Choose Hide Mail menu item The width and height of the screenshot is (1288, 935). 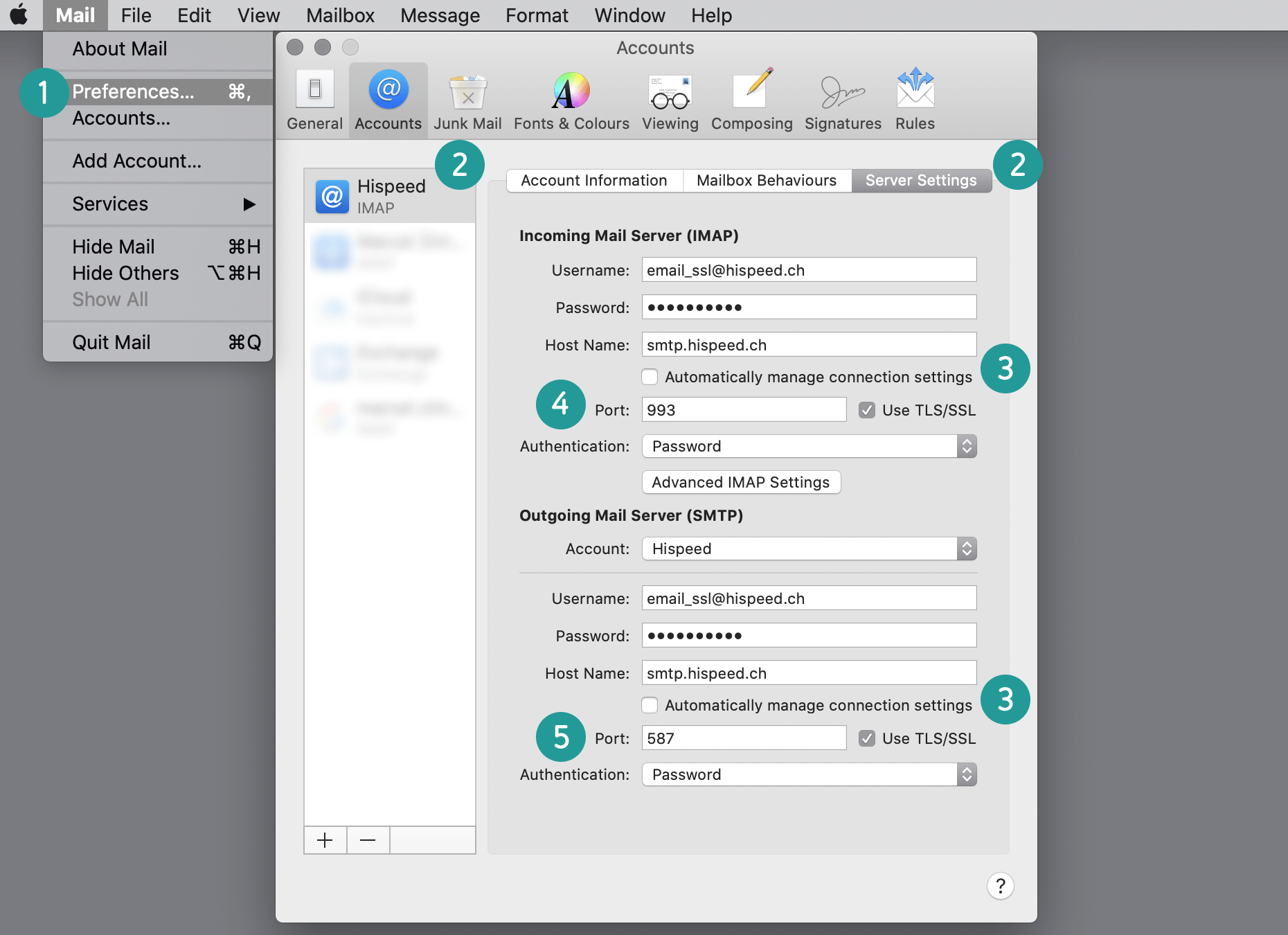pyautogui.click(x=158, y=247)
